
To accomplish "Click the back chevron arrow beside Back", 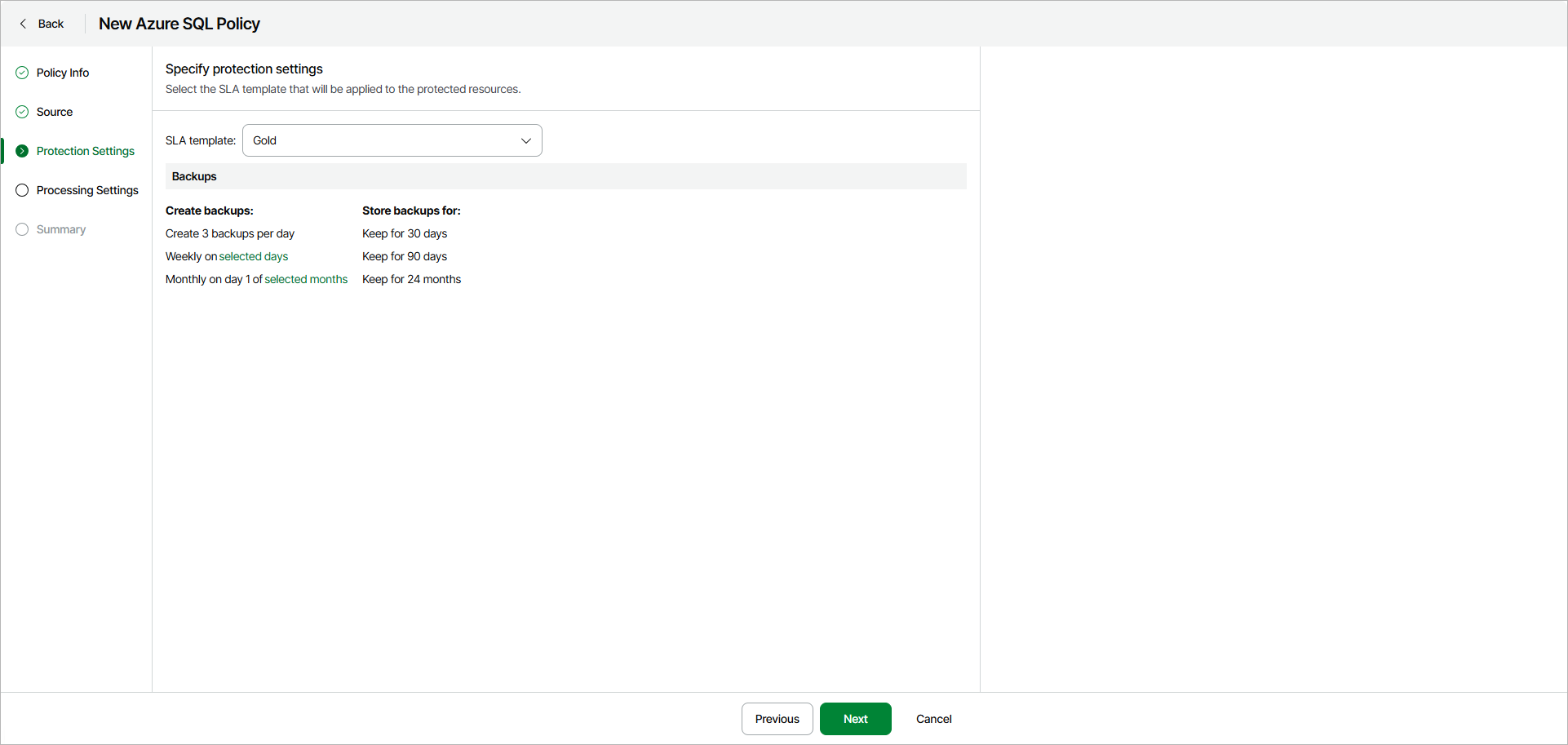I will click(22, 24).
